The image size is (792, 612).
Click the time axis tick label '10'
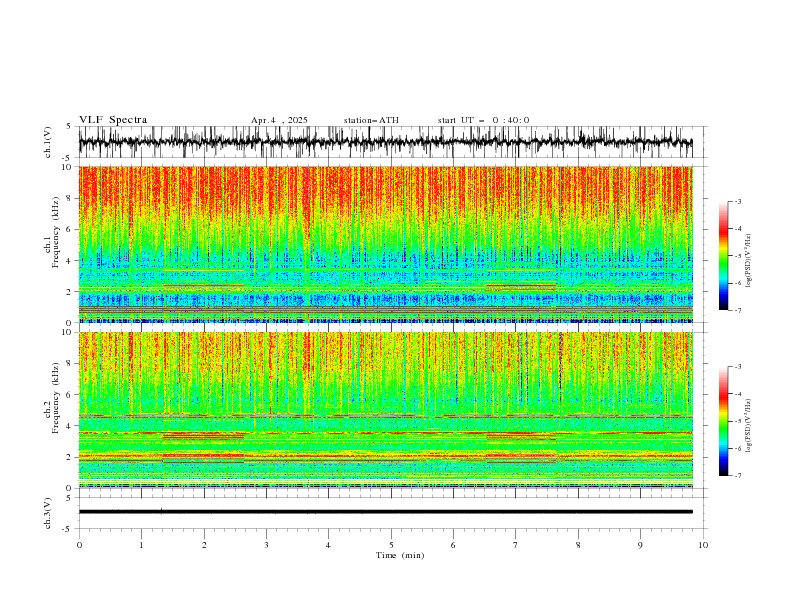pyautogui.click(x=703, y=545)
